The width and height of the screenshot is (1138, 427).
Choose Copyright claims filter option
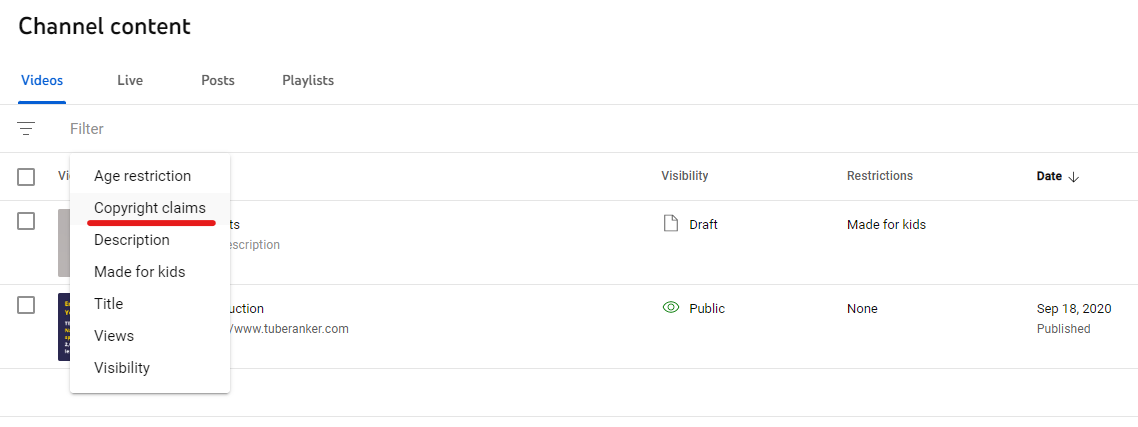click(x=150, y=208)
